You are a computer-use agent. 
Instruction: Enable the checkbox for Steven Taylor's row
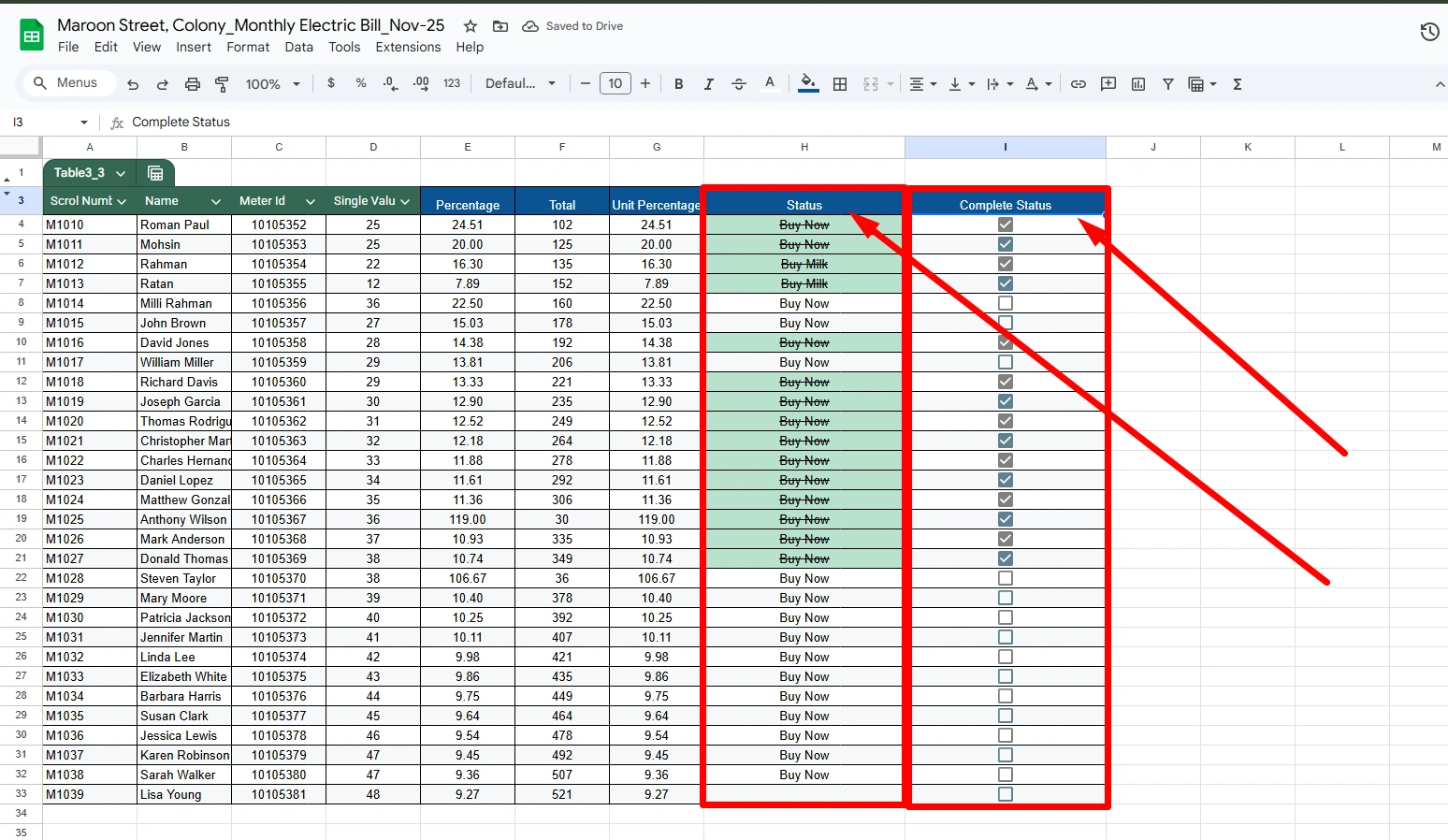1006,578
